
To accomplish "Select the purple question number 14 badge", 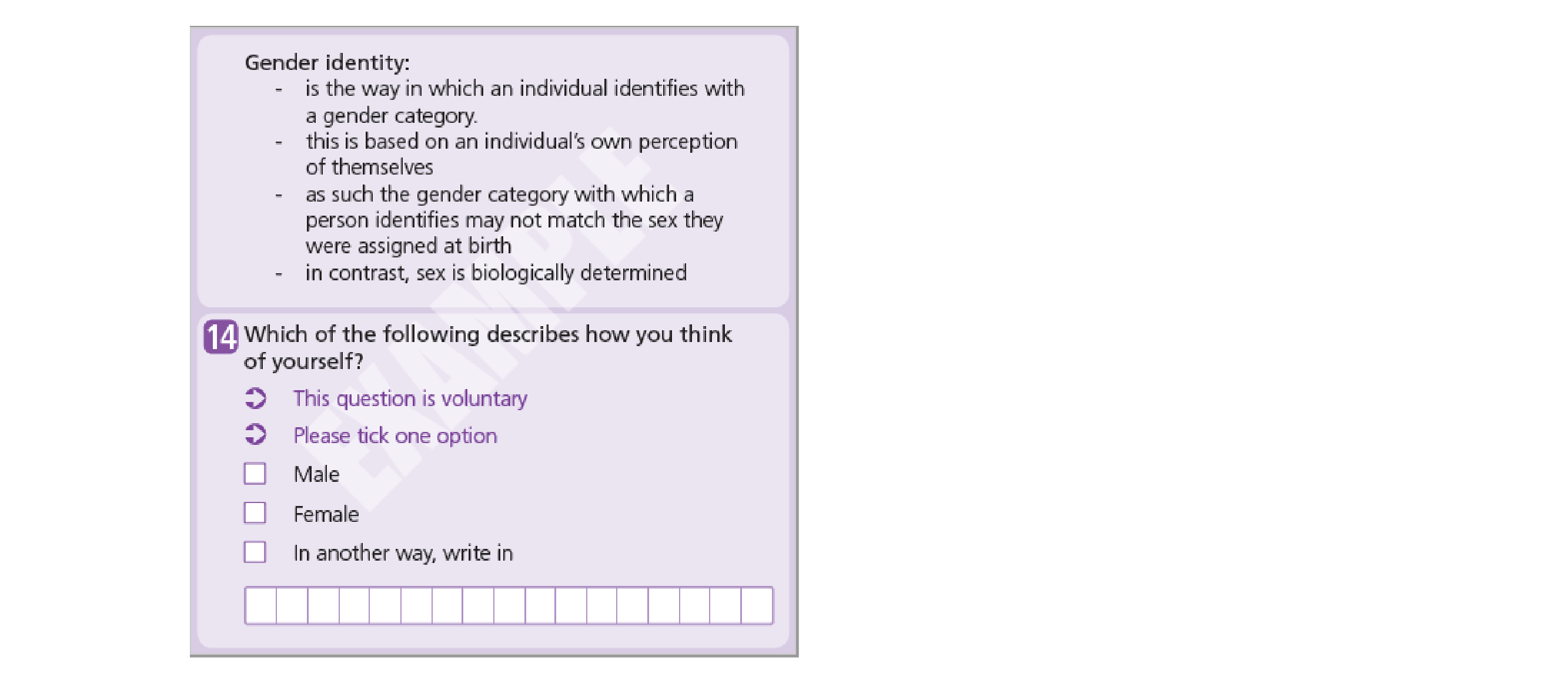I will tap(221, 336).
